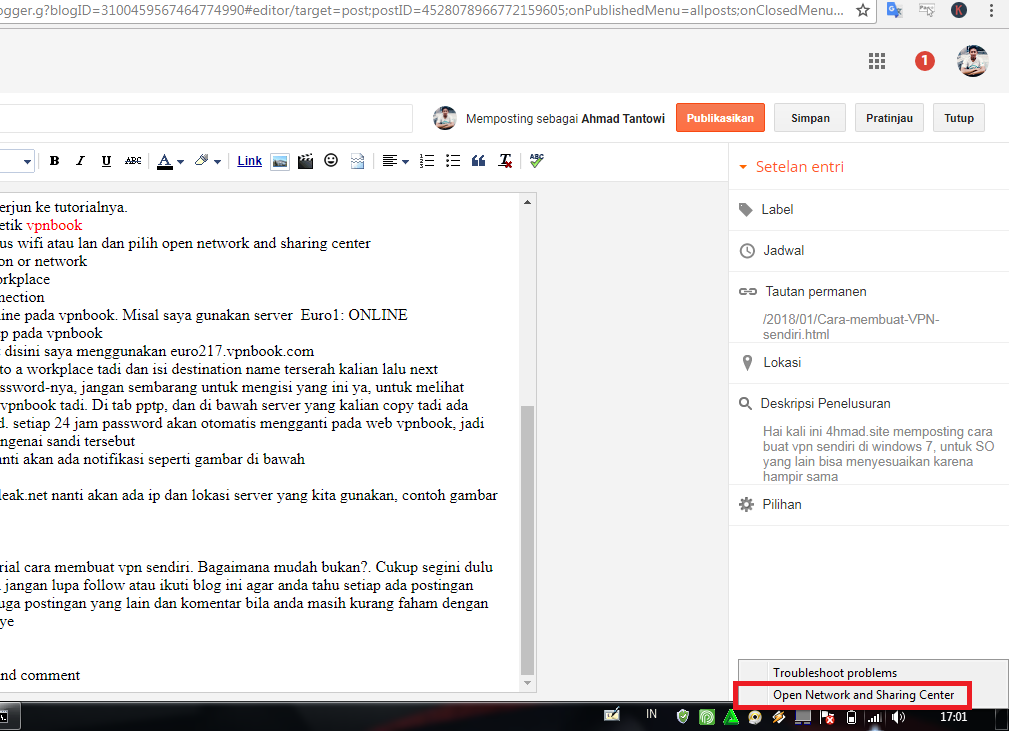Click the battery tray icon
This screenshot has height=731, width=1009.
click(x=851, y=717)
